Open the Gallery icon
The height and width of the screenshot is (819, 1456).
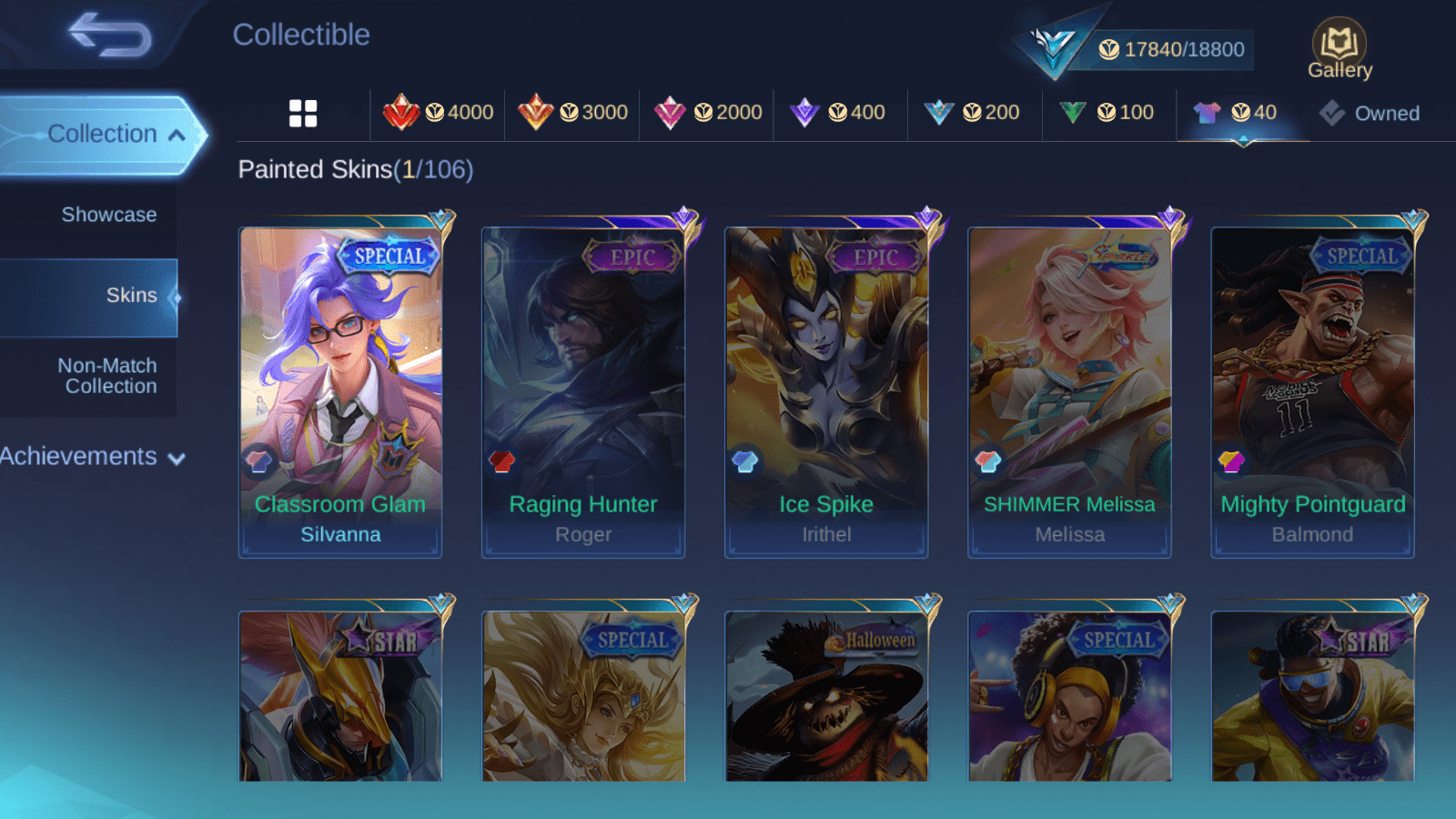pyautogui.click(x=1340, y=49)
